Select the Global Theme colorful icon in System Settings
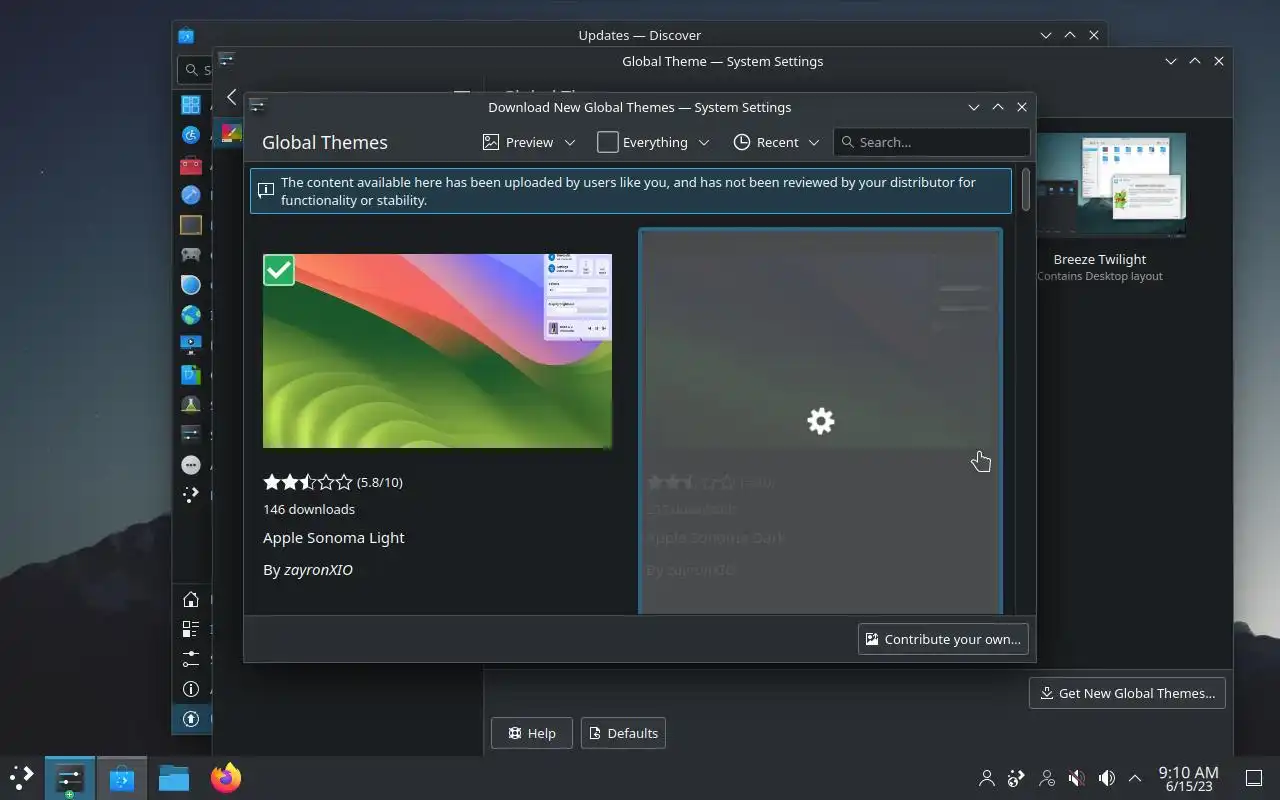This screenshot has height=800, width=1280. (x=232, y=133)
